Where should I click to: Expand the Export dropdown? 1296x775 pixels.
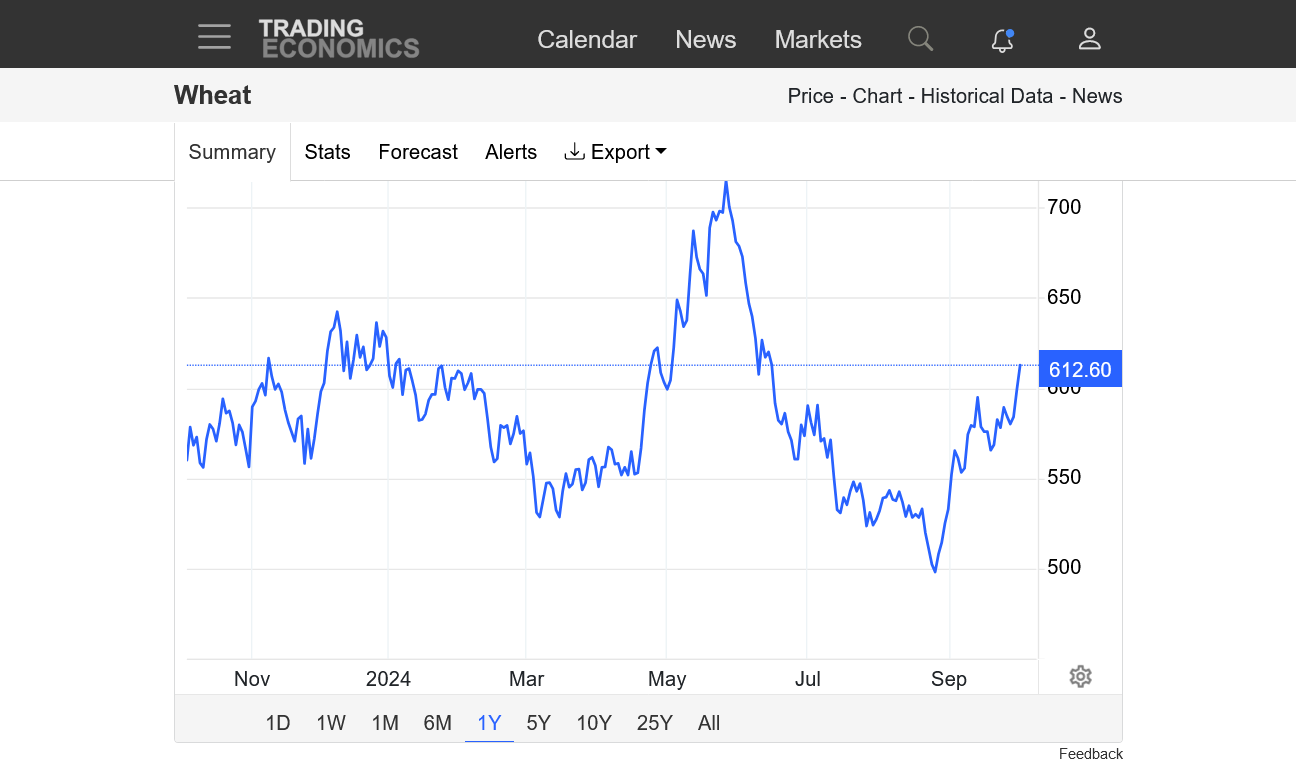(616, 152)
